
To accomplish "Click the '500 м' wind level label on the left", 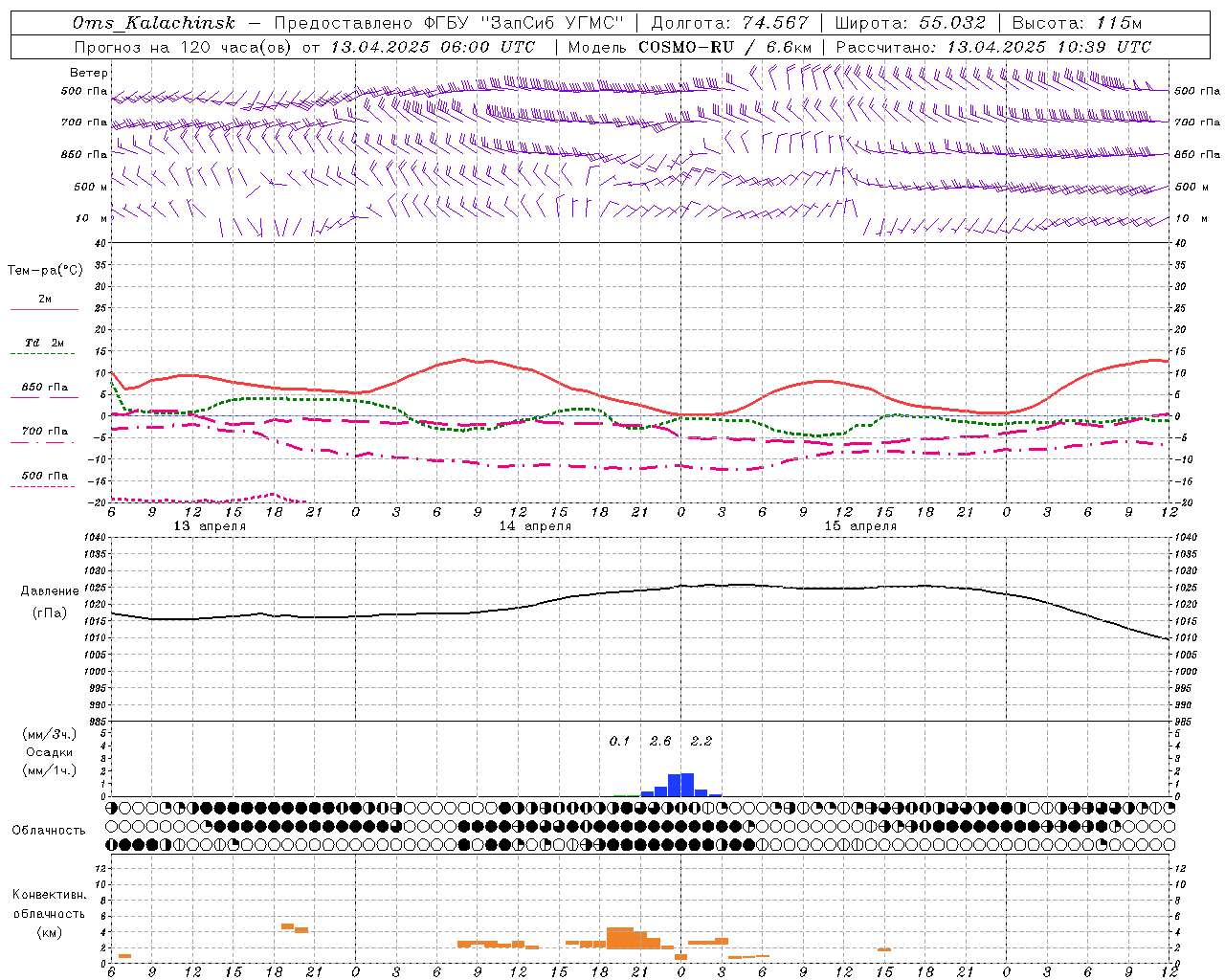I will pyautogui.click(x=91, y=187).
